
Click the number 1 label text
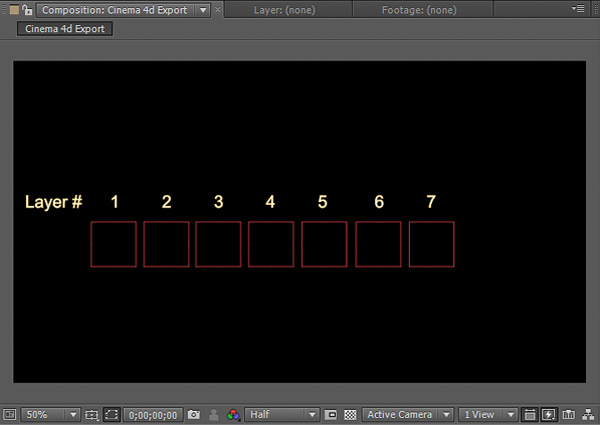click(x=114, y=202)
